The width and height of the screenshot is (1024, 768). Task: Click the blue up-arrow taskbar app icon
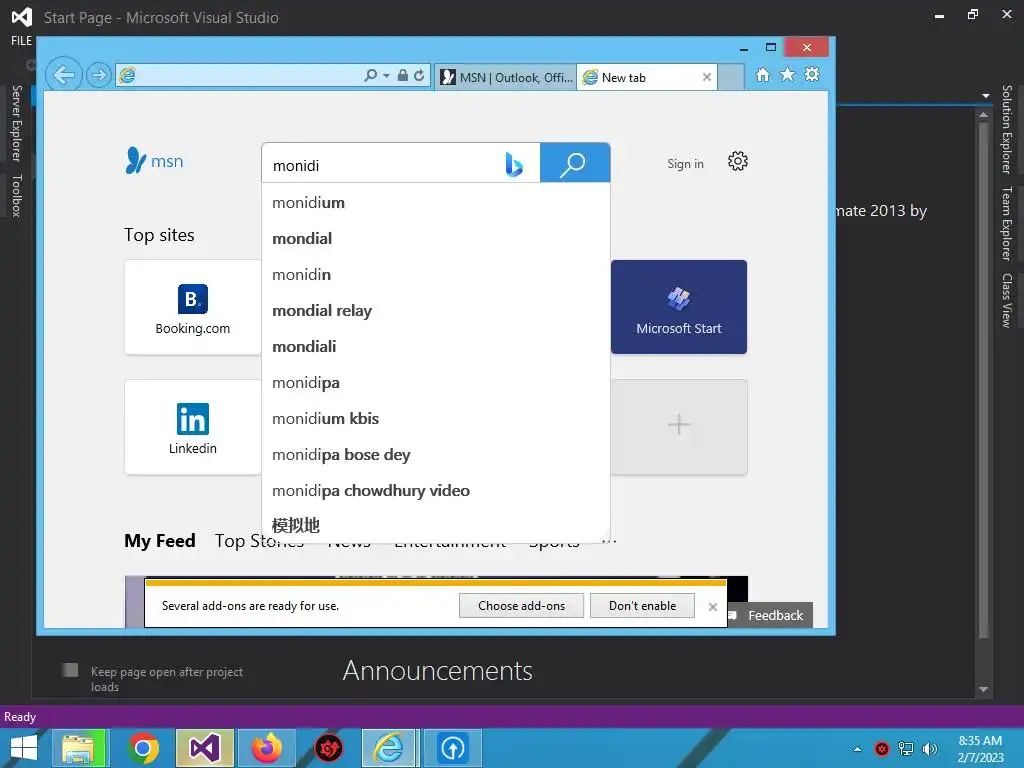point(453,748)
